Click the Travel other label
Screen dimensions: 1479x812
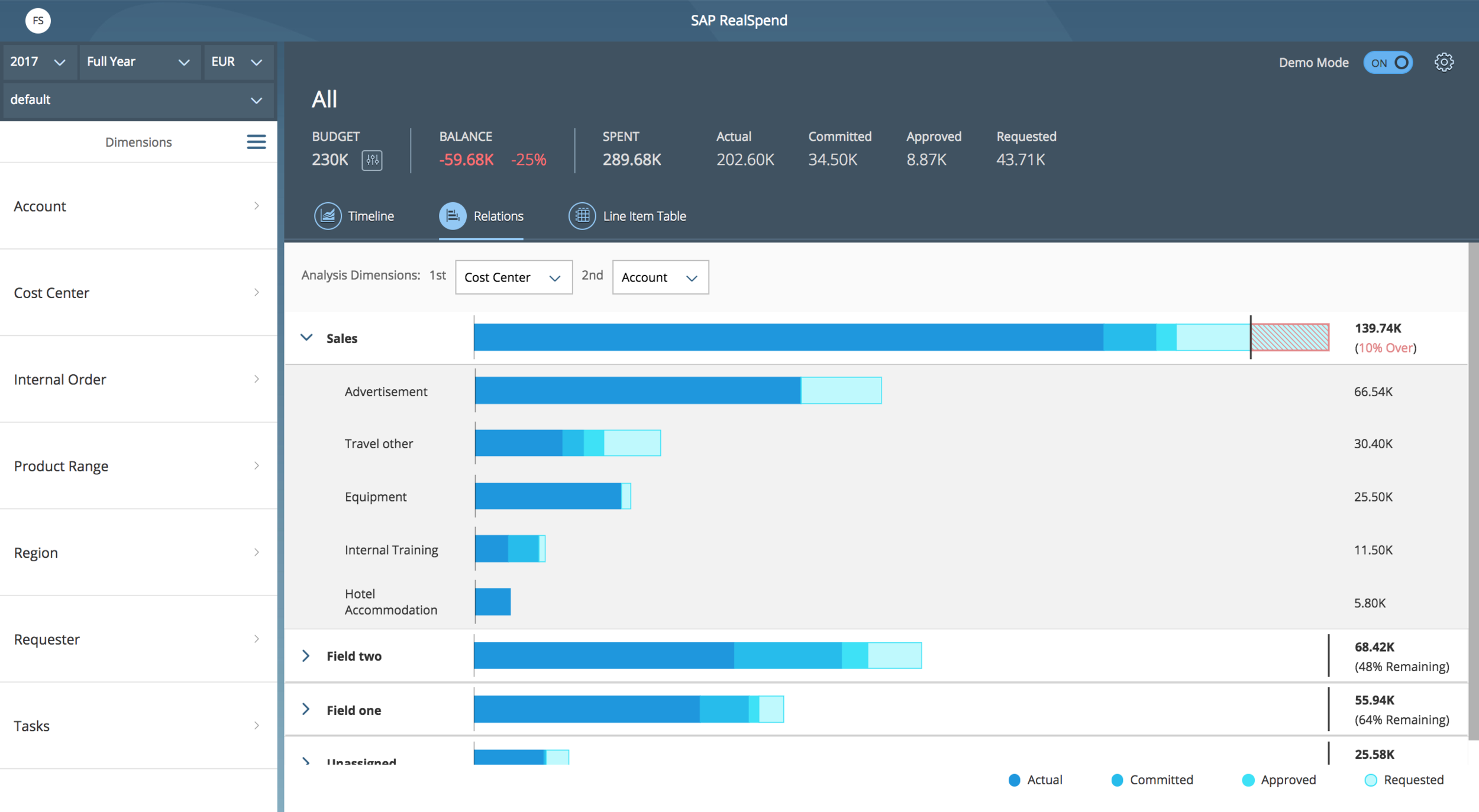pyautogui.click(x=379, y=444)
